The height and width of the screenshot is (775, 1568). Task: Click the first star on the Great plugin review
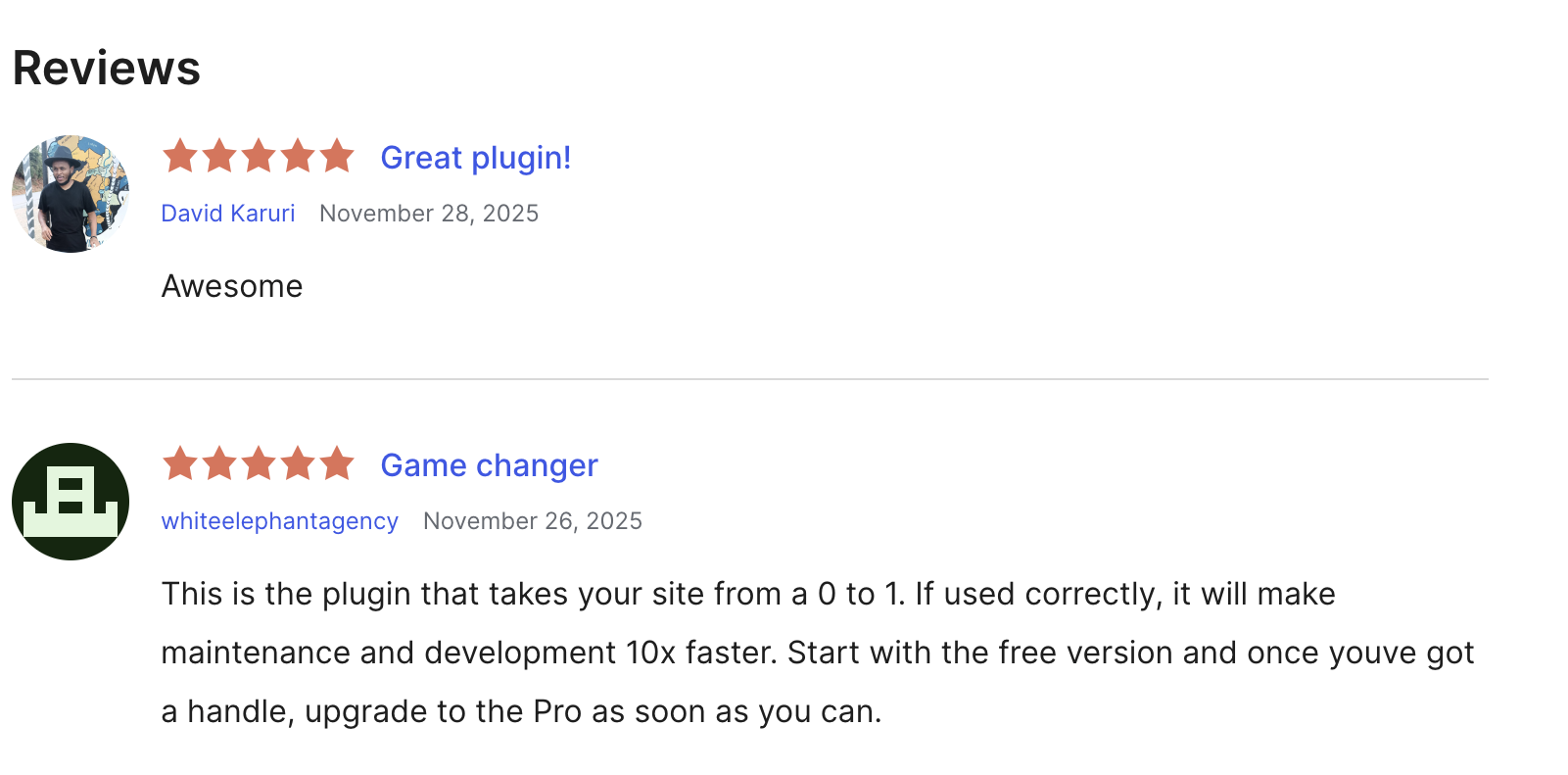180,157
